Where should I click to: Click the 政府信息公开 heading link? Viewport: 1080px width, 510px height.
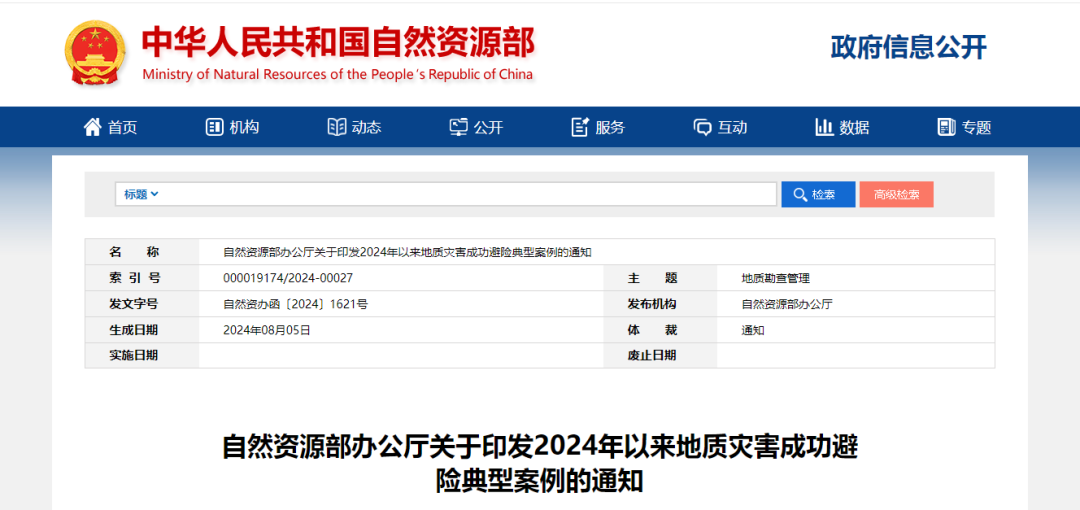click(908, 47)
